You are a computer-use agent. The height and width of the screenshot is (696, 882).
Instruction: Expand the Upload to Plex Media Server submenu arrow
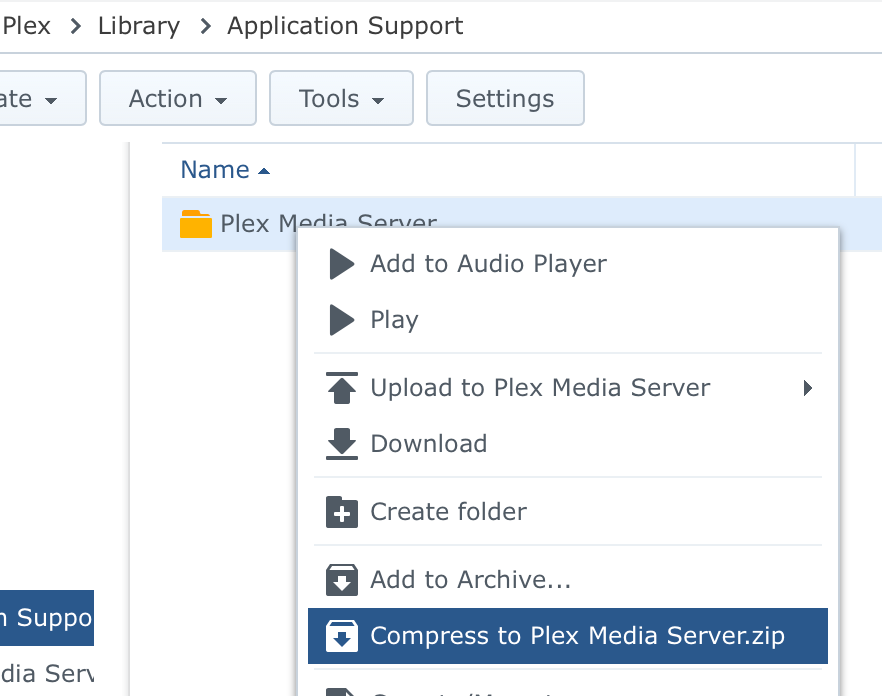click(x=808, y=388)
